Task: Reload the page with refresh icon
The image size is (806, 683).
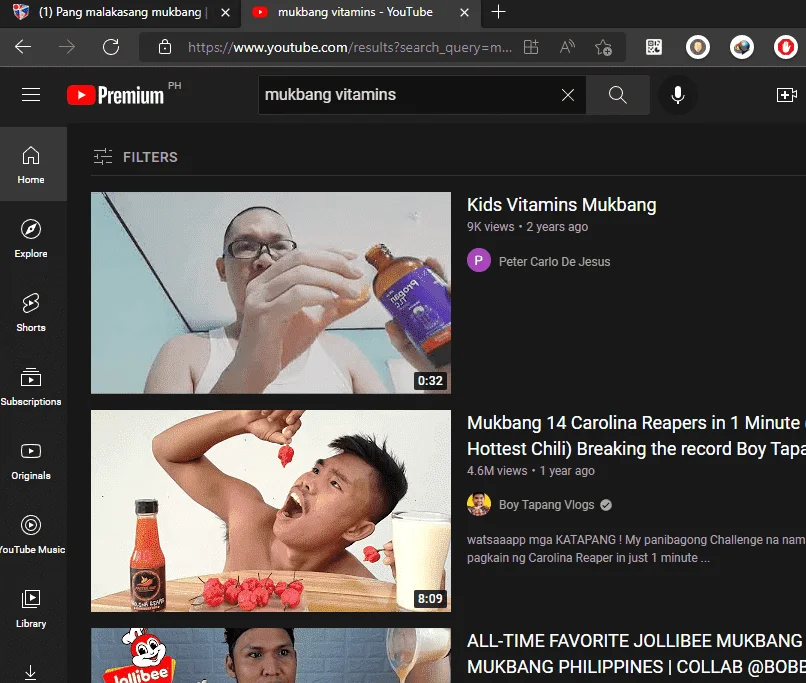Action: [111, 47]
